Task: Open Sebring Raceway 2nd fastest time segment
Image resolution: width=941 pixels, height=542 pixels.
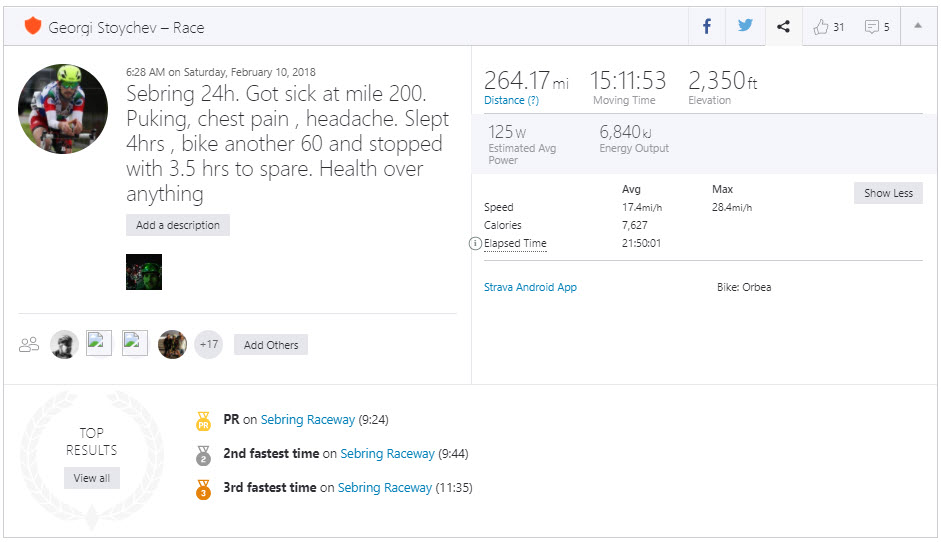Action: tap(387, 454)
